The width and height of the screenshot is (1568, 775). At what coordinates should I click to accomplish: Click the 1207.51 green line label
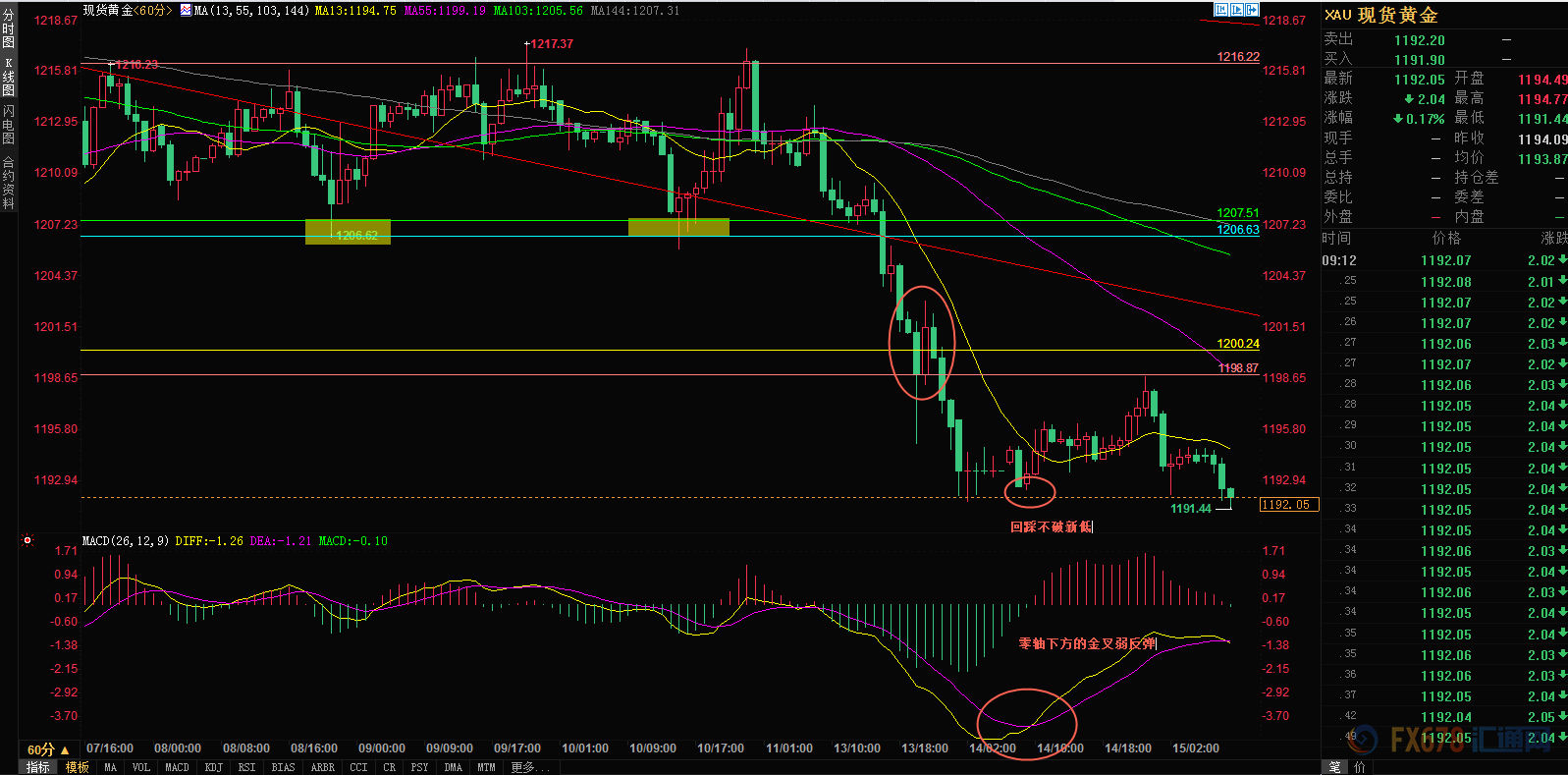click(1238, 213)
